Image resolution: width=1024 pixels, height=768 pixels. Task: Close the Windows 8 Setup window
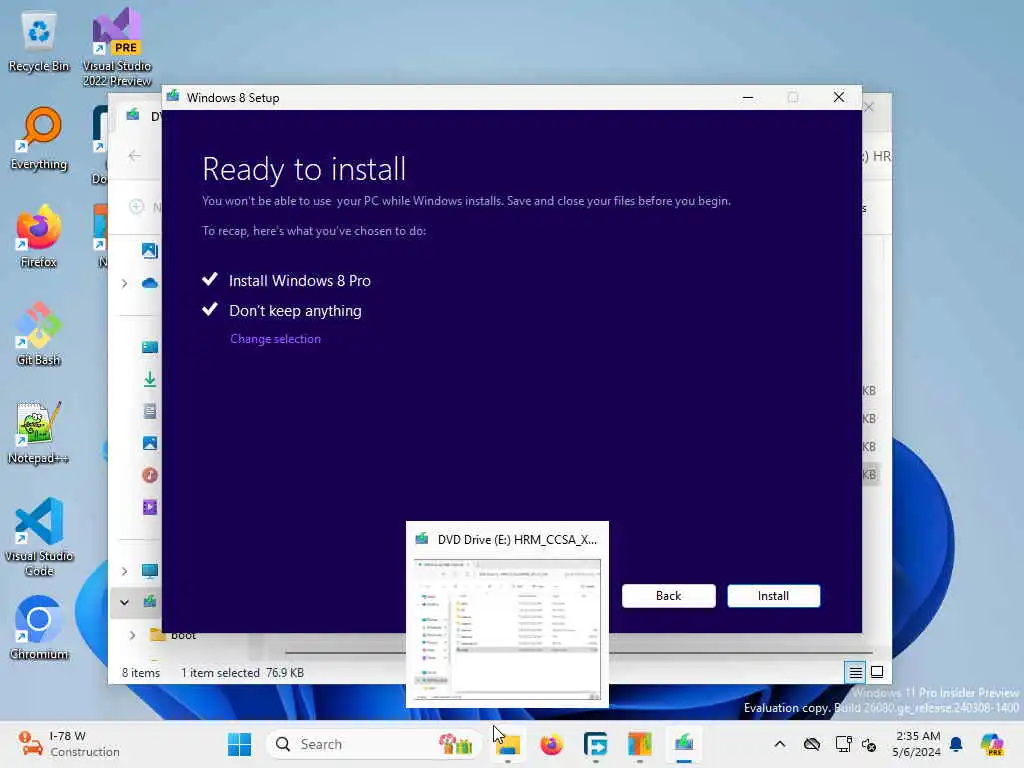point(839,97)
